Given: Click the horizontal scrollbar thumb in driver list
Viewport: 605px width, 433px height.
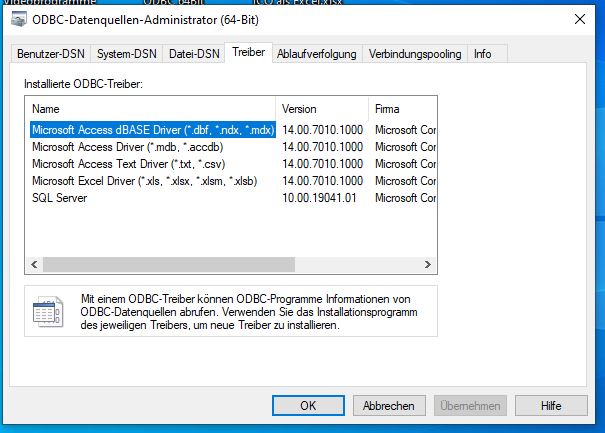Looking at the screenshot, I should 169,264.
